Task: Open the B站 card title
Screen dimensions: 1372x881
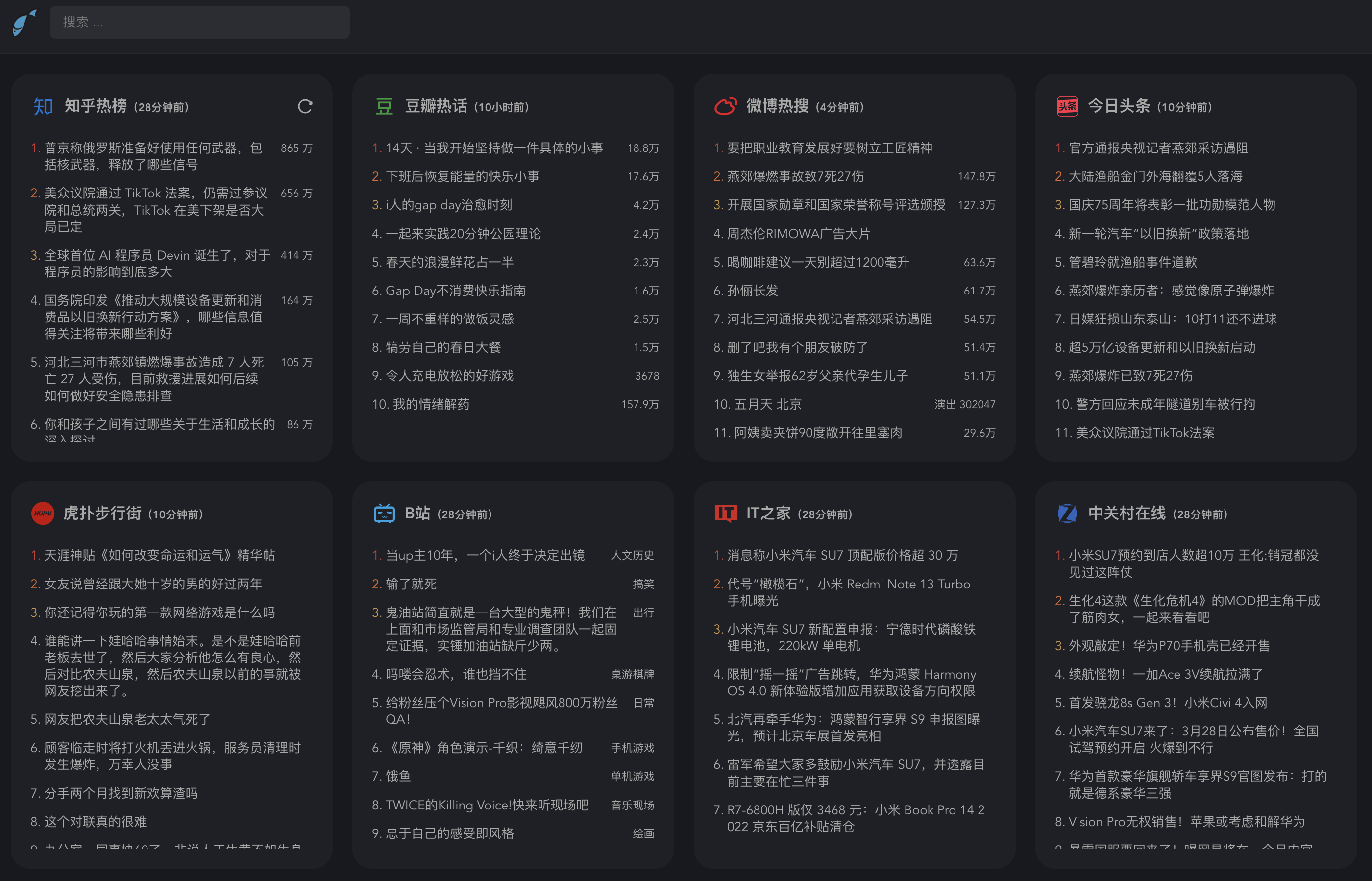Action: (x=417, y=514)
